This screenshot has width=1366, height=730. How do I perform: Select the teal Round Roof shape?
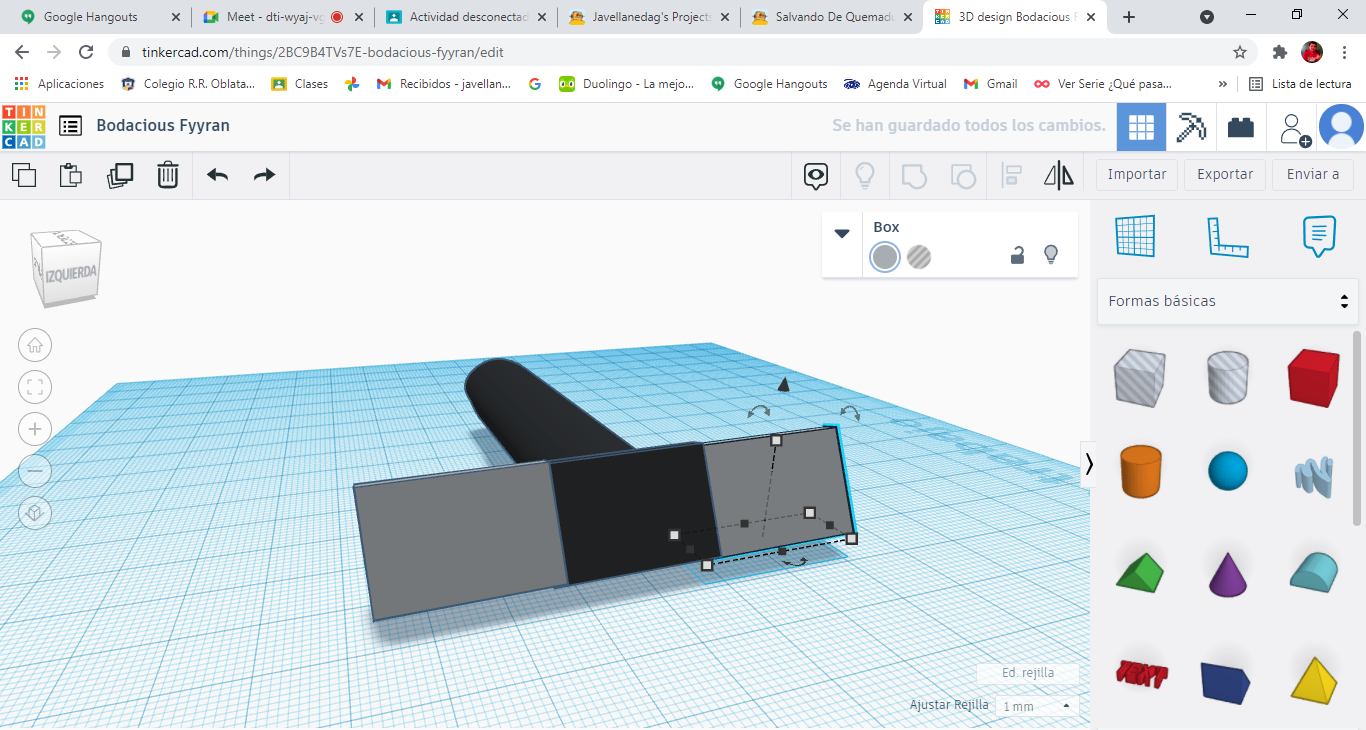[x=1313, y=572]
